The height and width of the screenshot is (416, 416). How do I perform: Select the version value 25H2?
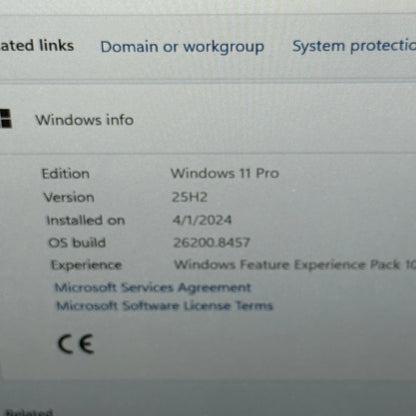(190, 197)
